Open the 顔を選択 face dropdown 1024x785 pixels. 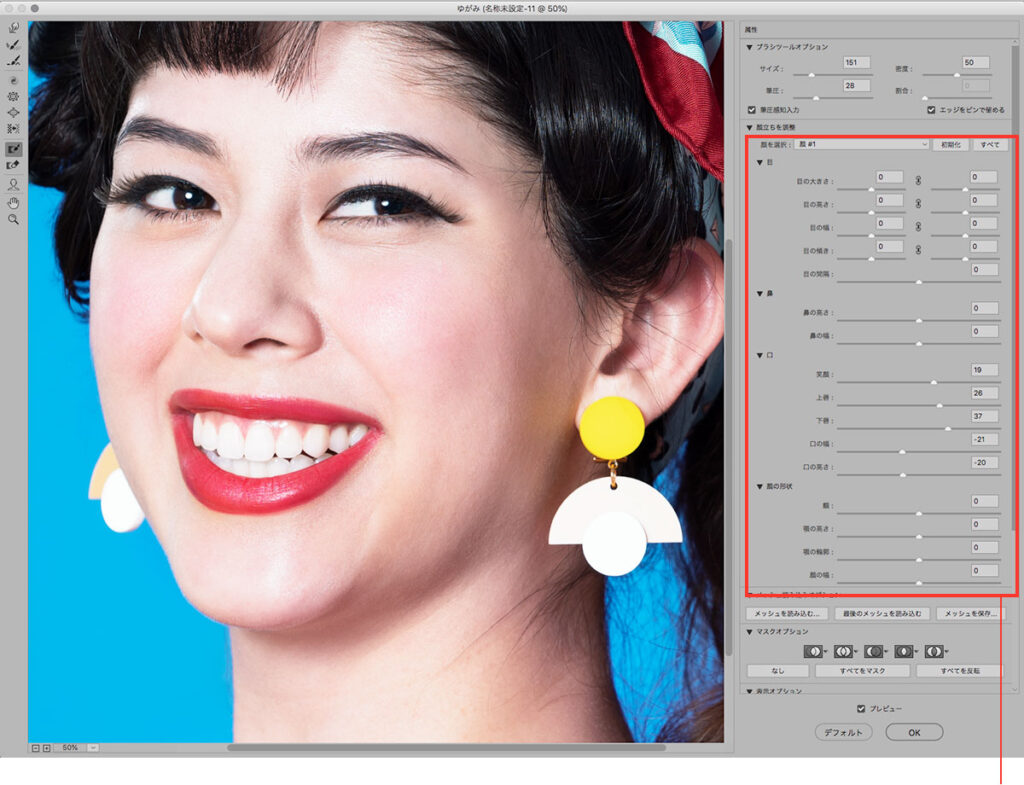(x=861, y=144)
